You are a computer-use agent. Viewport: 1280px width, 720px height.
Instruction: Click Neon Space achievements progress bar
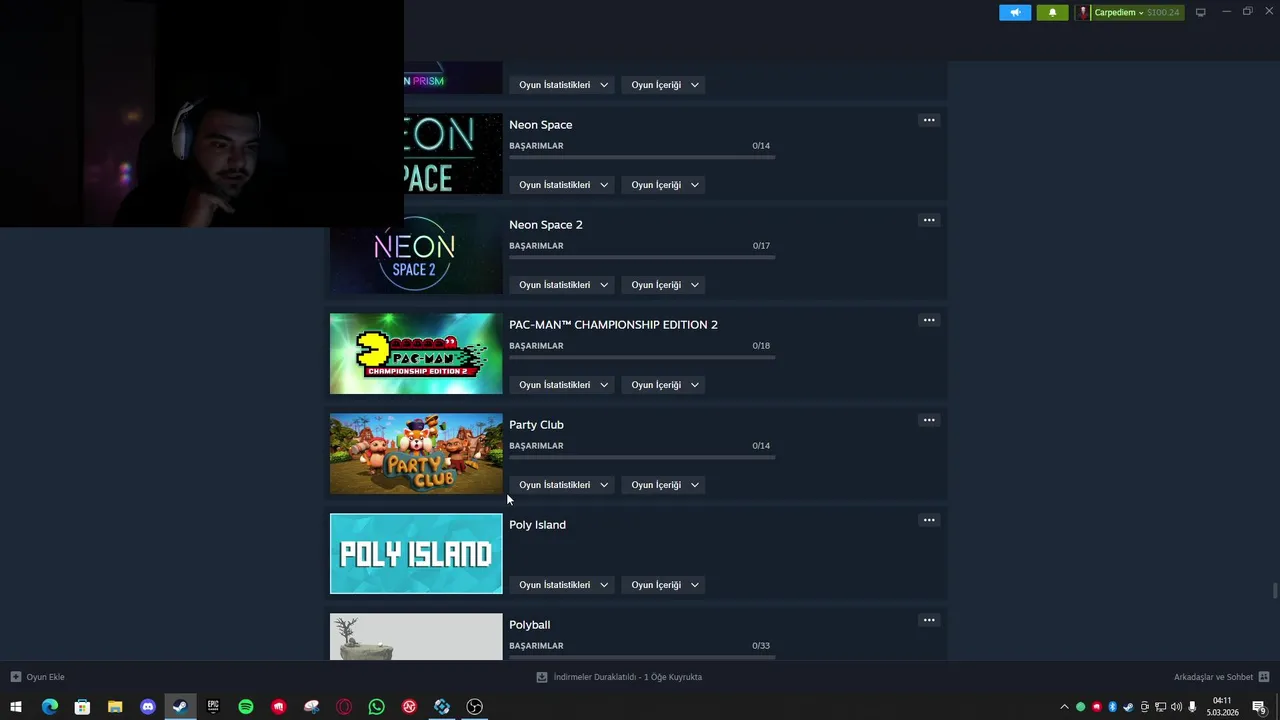(x=642, y=158)
